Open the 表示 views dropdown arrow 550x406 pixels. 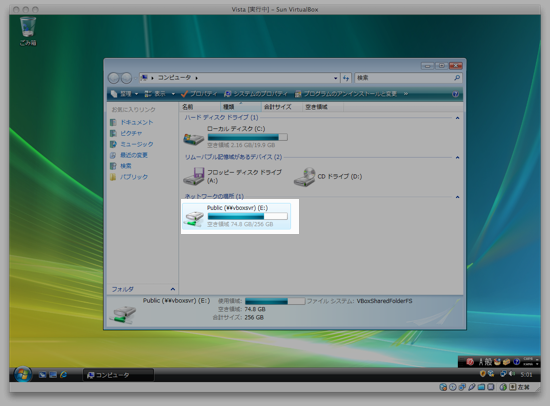(x=173, y=94)
